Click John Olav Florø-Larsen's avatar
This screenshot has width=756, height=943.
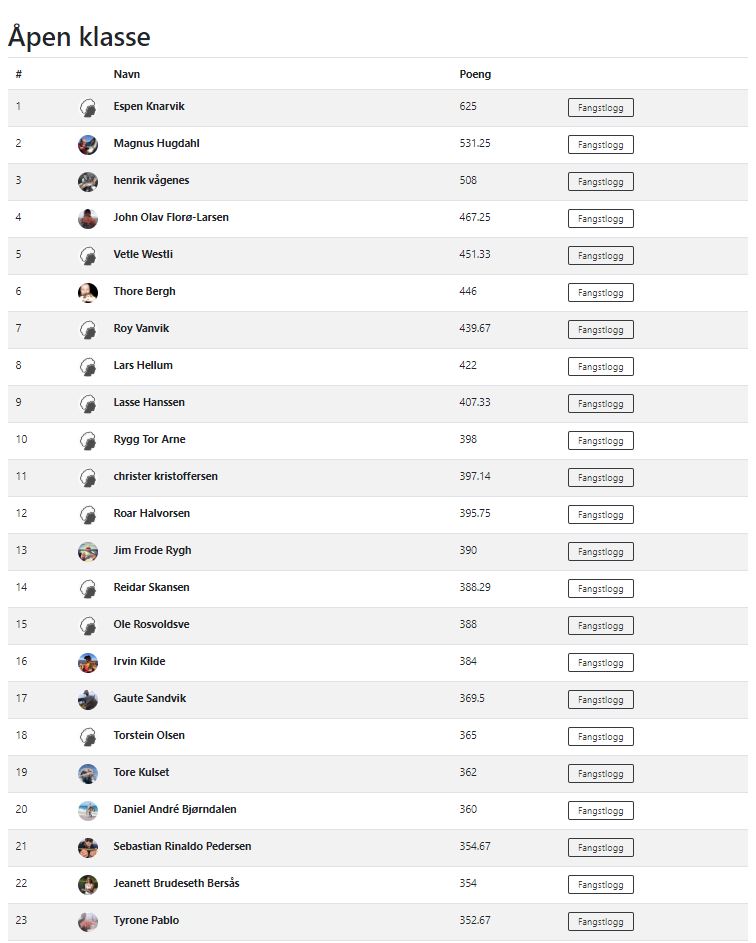[x=88, y=218]
